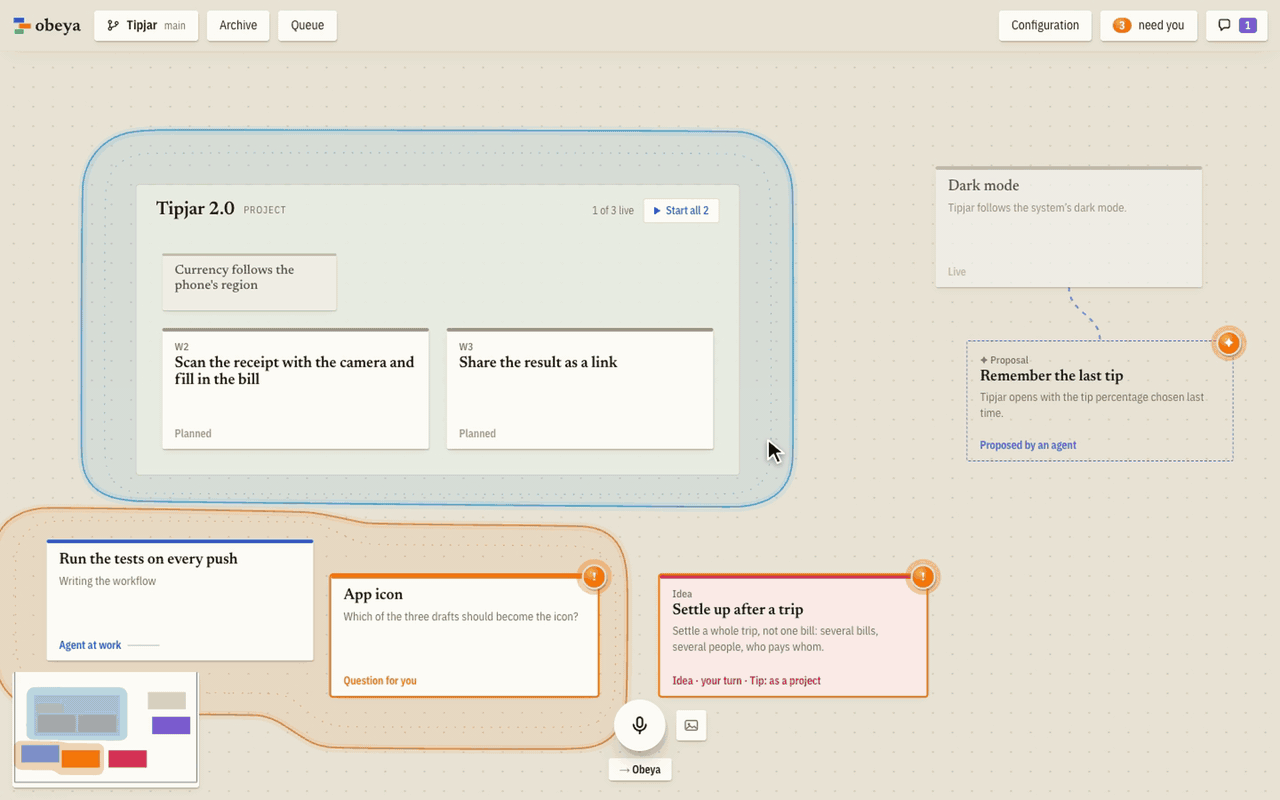Viewport: 1280px width, 800px height.
Task: Show the 3 items that need you
Action: 1148,25
